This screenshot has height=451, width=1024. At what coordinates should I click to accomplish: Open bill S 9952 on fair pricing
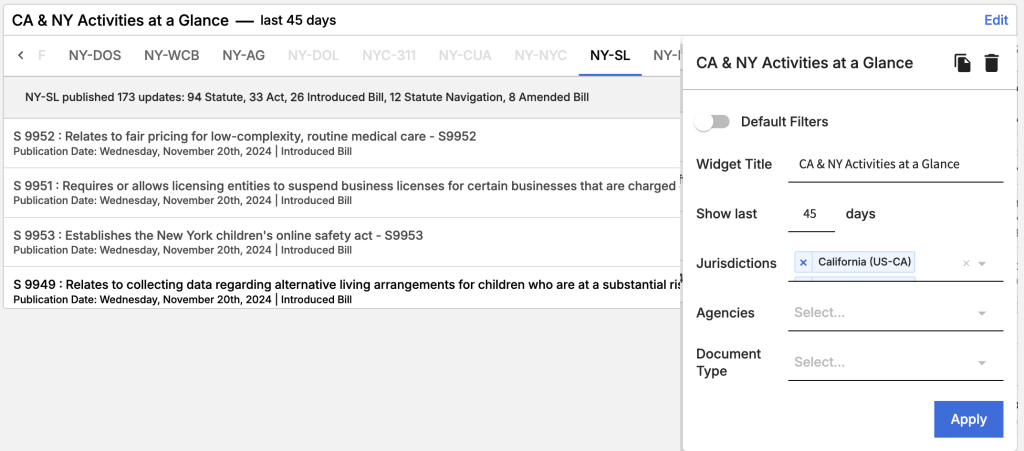coord(244,136)
